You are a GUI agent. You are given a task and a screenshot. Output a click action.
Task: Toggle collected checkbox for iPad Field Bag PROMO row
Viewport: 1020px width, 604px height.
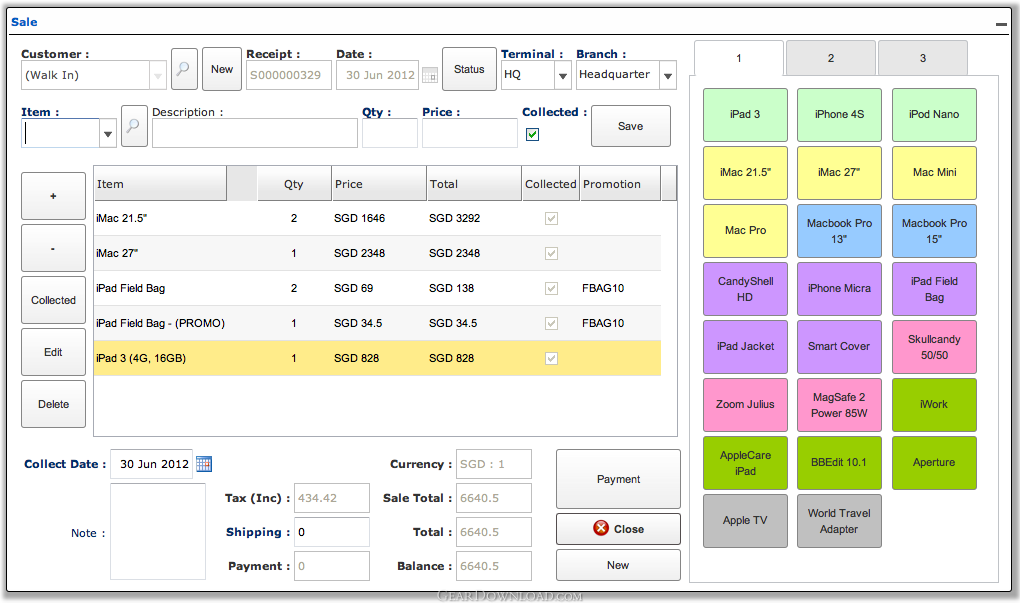[x=551, y=323]
